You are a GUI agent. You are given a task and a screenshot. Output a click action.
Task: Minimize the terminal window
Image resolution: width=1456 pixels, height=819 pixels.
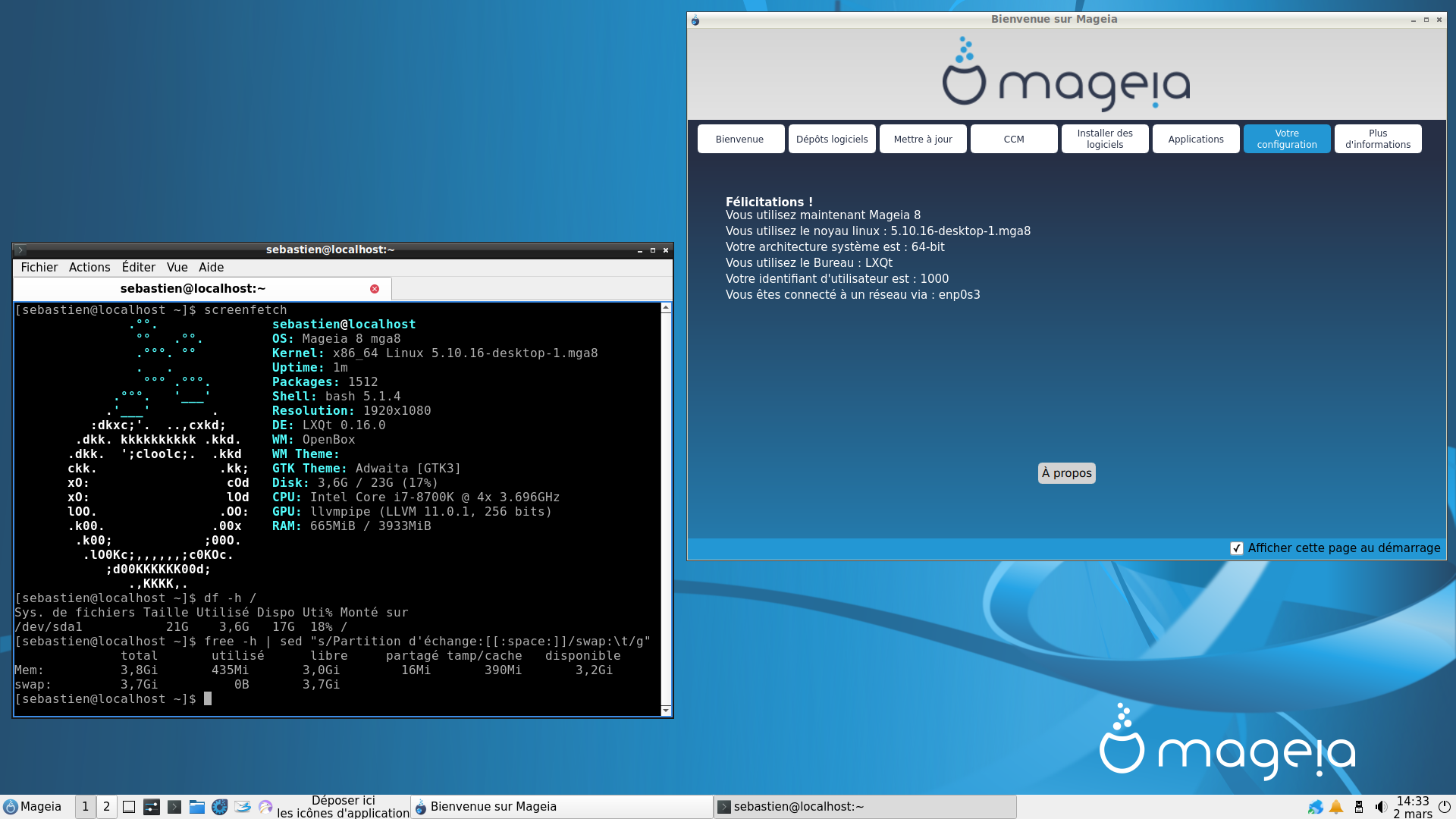tap(640, 250)
